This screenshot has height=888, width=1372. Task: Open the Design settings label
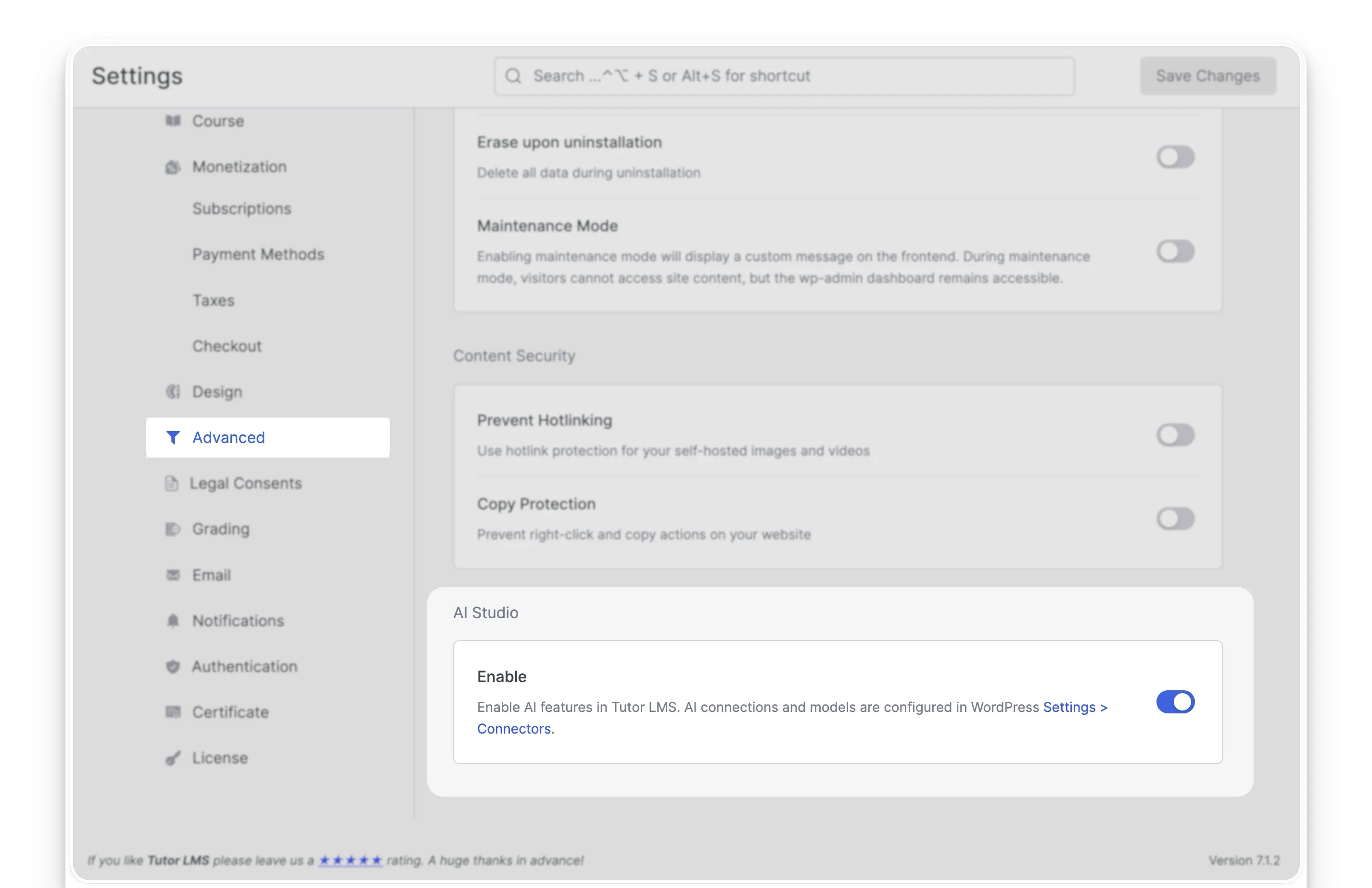(217, 392)
